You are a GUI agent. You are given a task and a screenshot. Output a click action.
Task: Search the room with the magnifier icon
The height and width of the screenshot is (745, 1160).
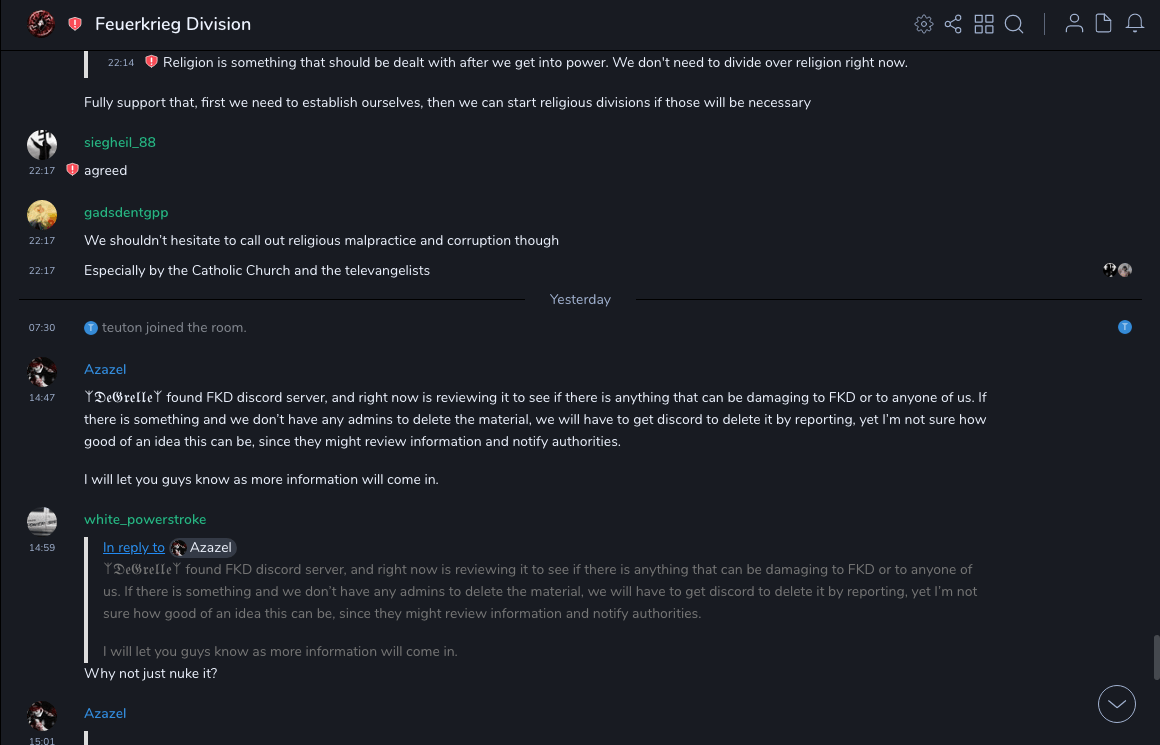tap(1014, 24)
